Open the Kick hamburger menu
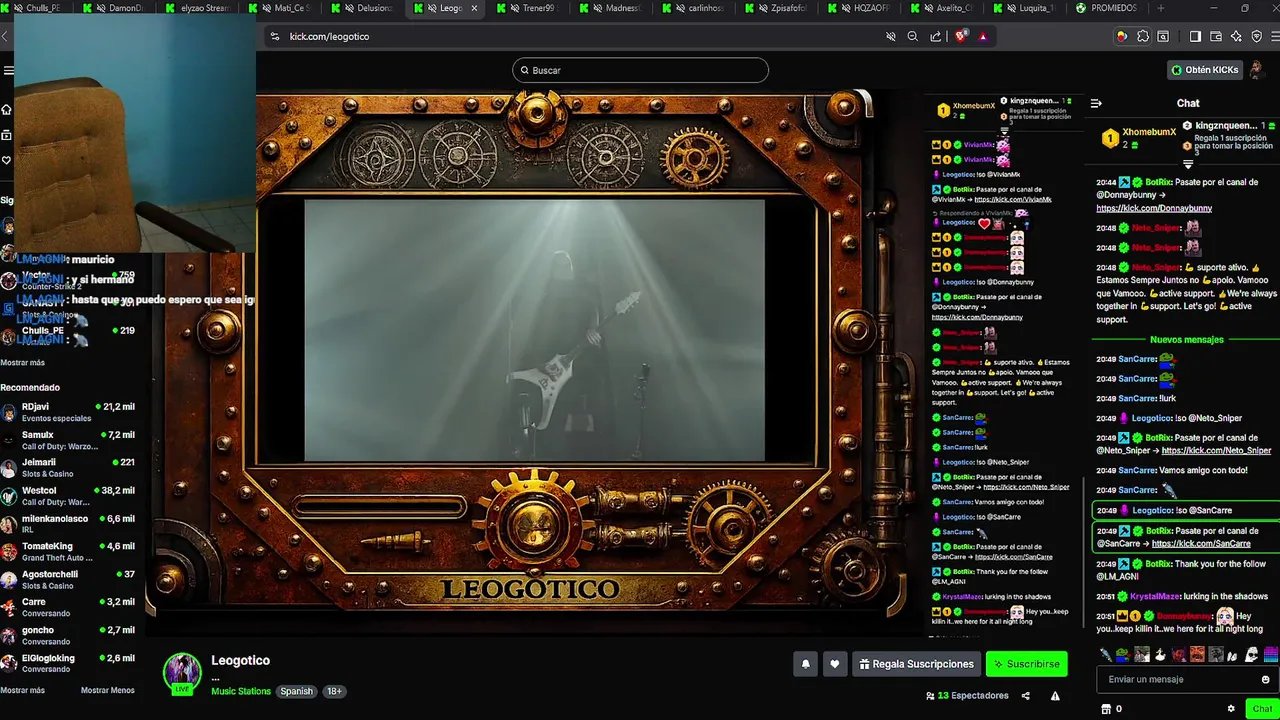 (x=8, y=70)
